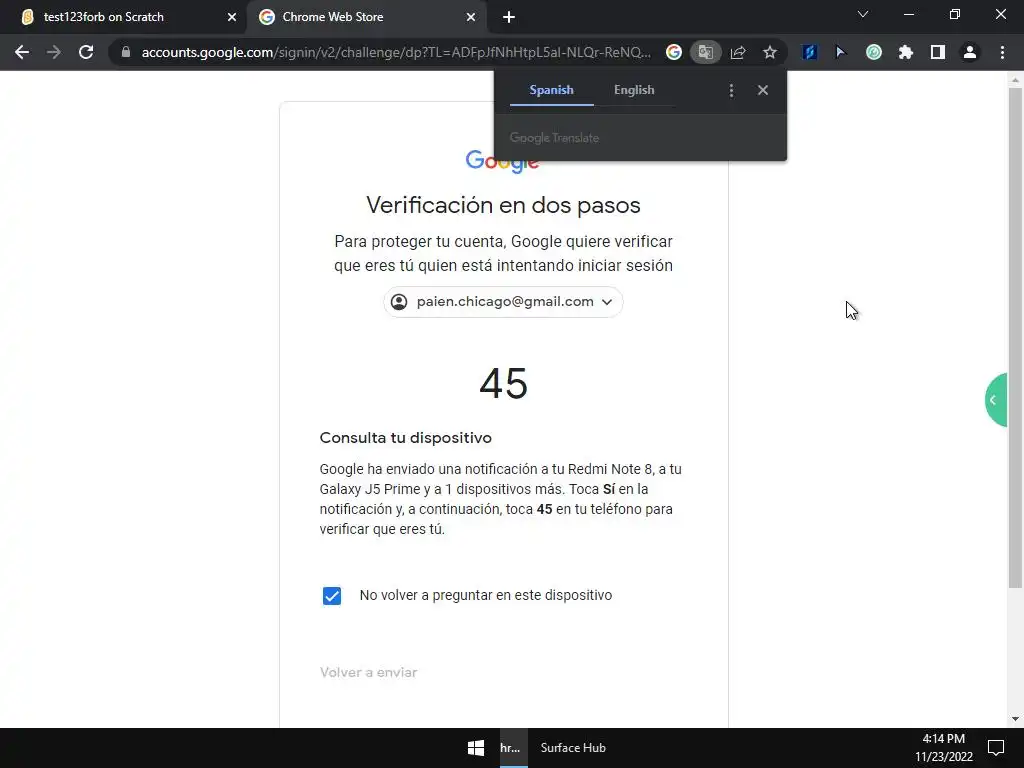Open the tab search chevron
The image size is (1024, 768).
[x=863, y=14]
